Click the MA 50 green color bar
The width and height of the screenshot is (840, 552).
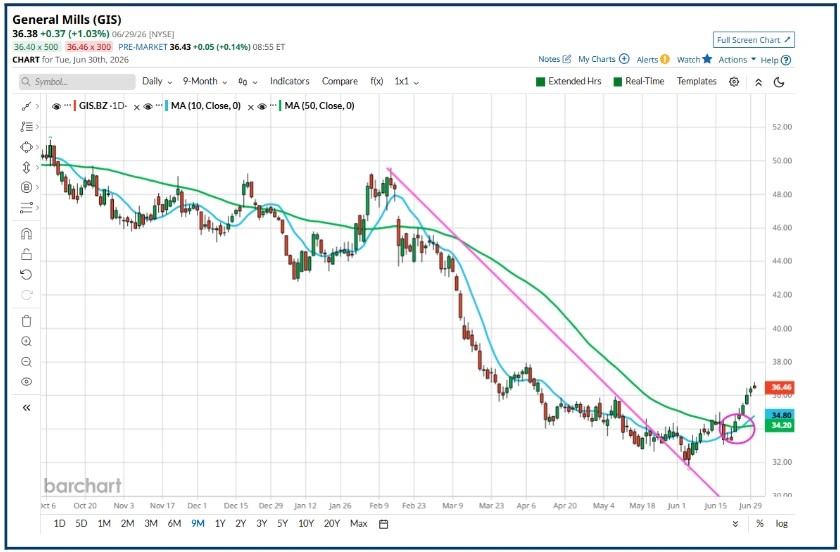tap(280, 106)
